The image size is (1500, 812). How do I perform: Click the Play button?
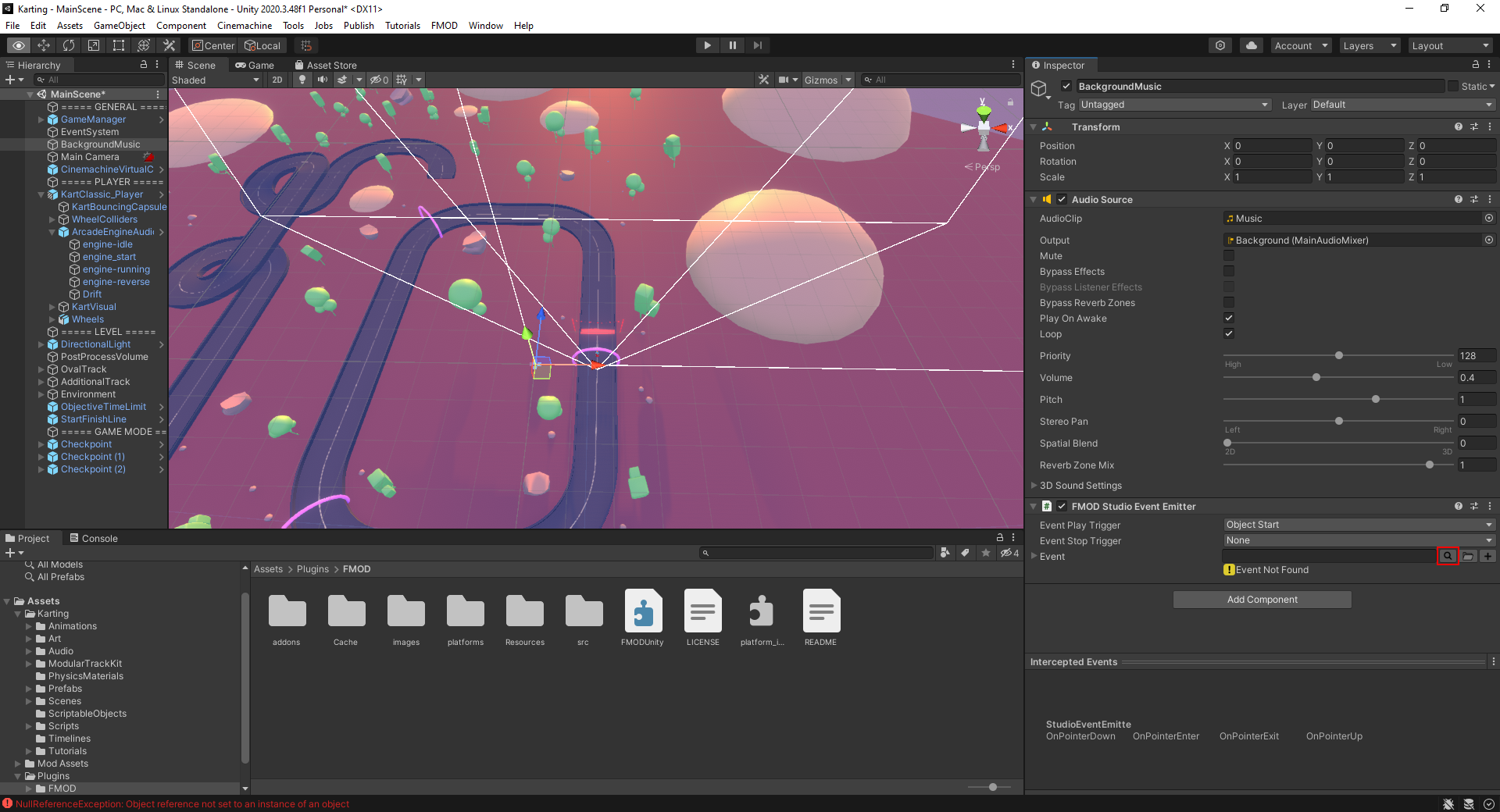tap(707, 45)
